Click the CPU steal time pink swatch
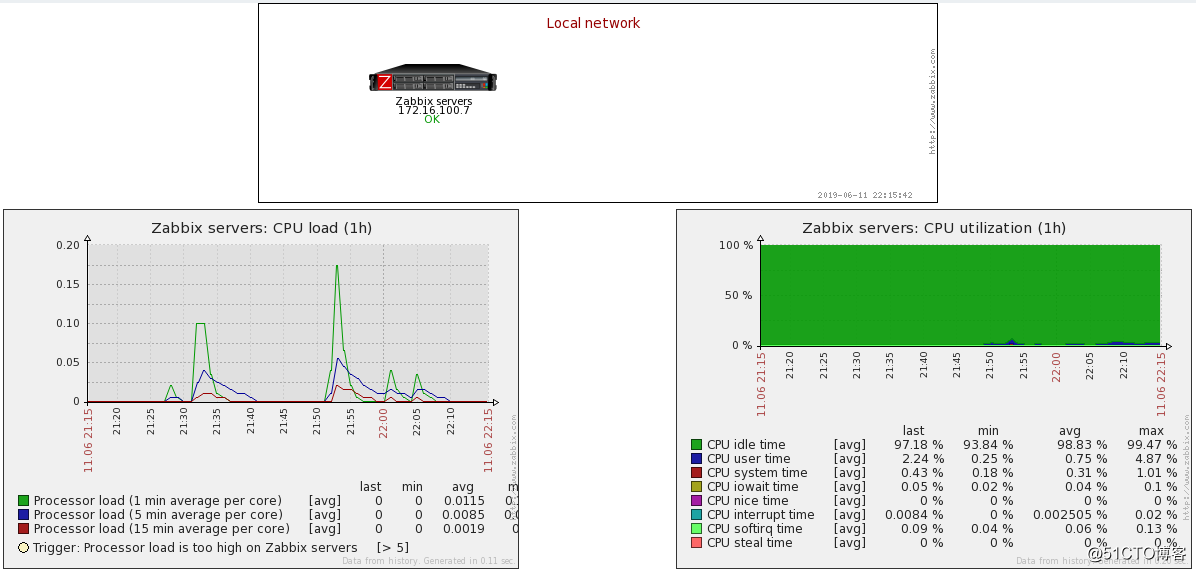The height and width of the screenshot is (572, 1196). coord(696,542)
